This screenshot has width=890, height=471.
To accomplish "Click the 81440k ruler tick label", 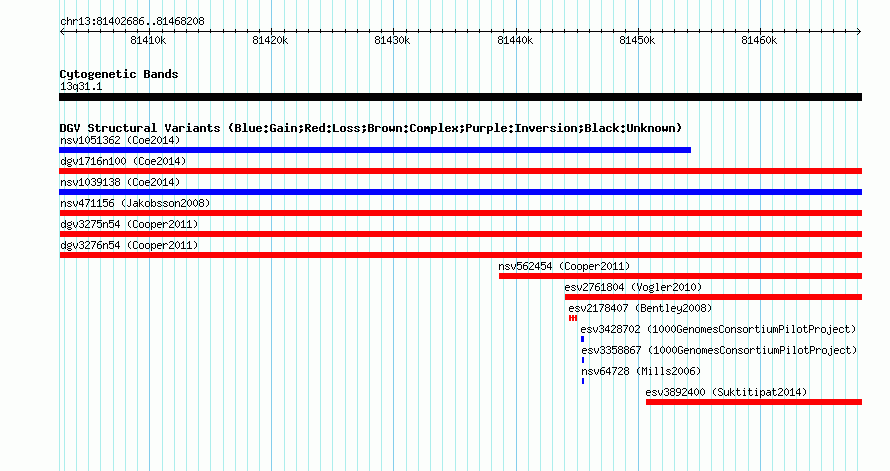I will (515, 40).
